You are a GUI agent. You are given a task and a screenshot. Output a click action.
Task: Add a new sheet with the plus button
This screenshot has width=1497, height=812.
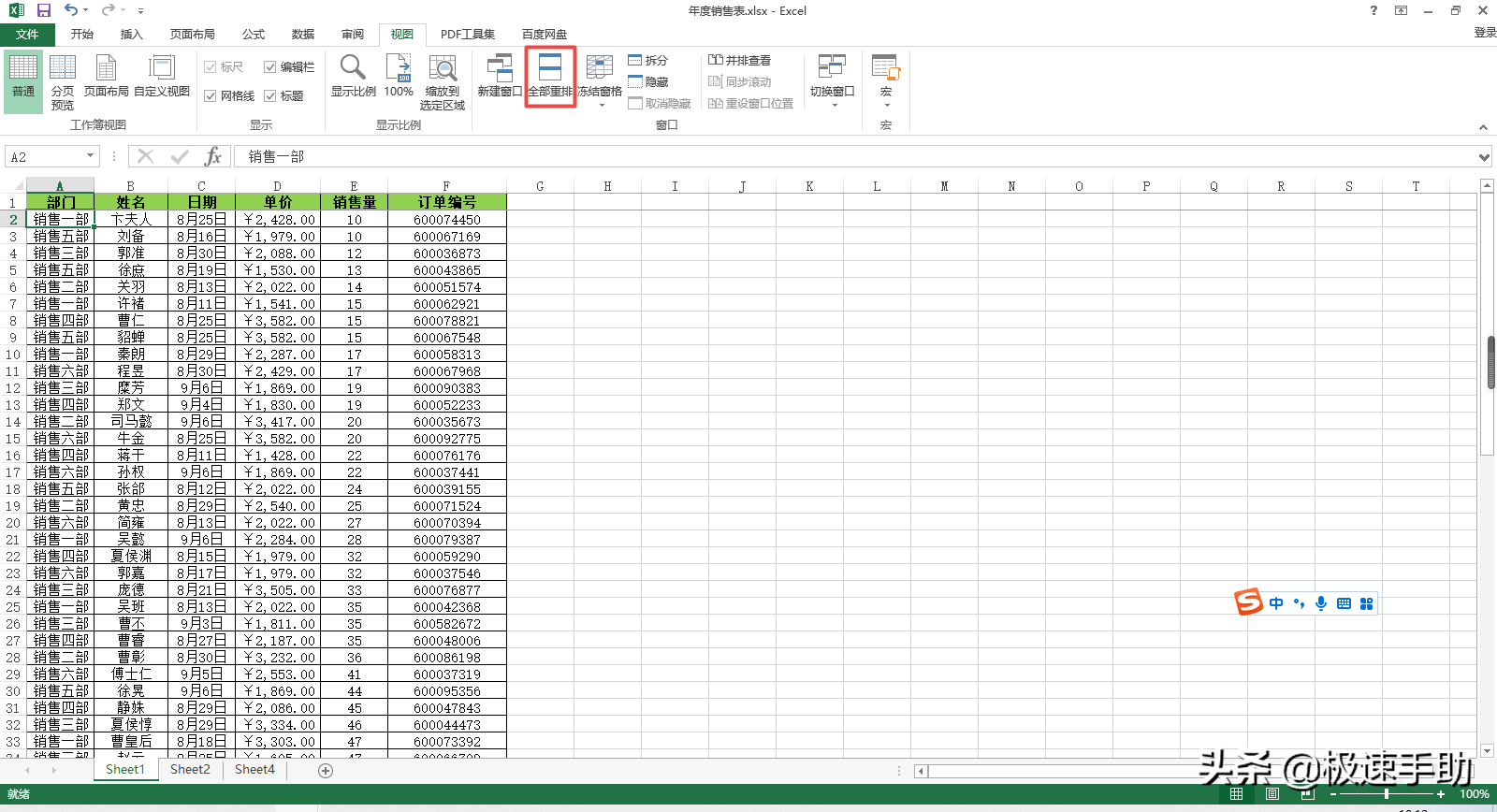coord(326,770)
